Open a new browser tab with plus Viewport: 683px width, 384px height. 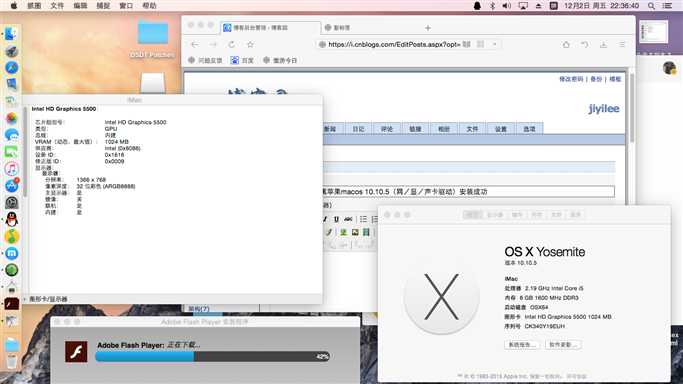tap(428, 28)
